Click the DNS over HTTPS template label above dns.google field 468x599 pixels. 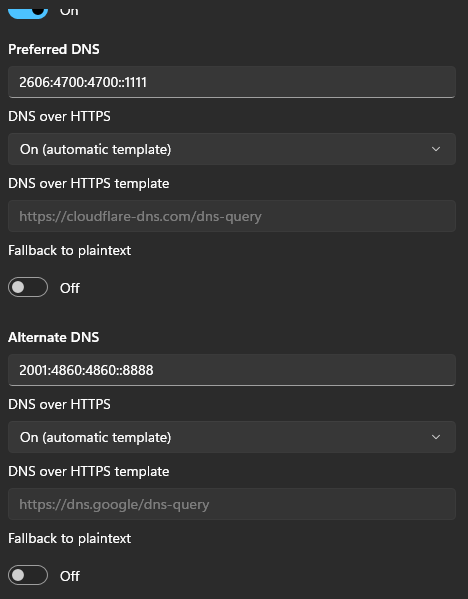pyautogui.click(x=89, y=472)
